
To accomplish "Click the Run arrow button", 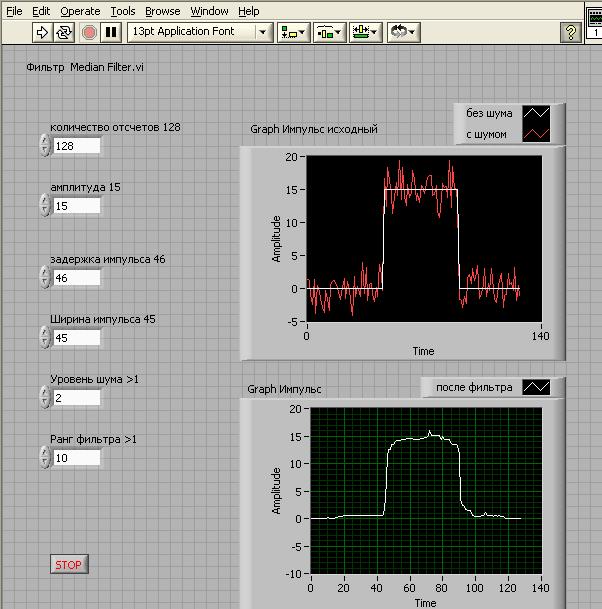I will point(42,32).
